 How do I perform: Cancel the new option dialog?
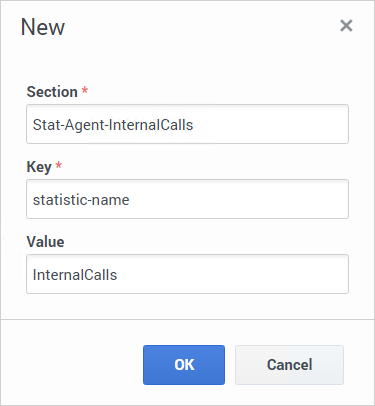(x=289, y=365)
